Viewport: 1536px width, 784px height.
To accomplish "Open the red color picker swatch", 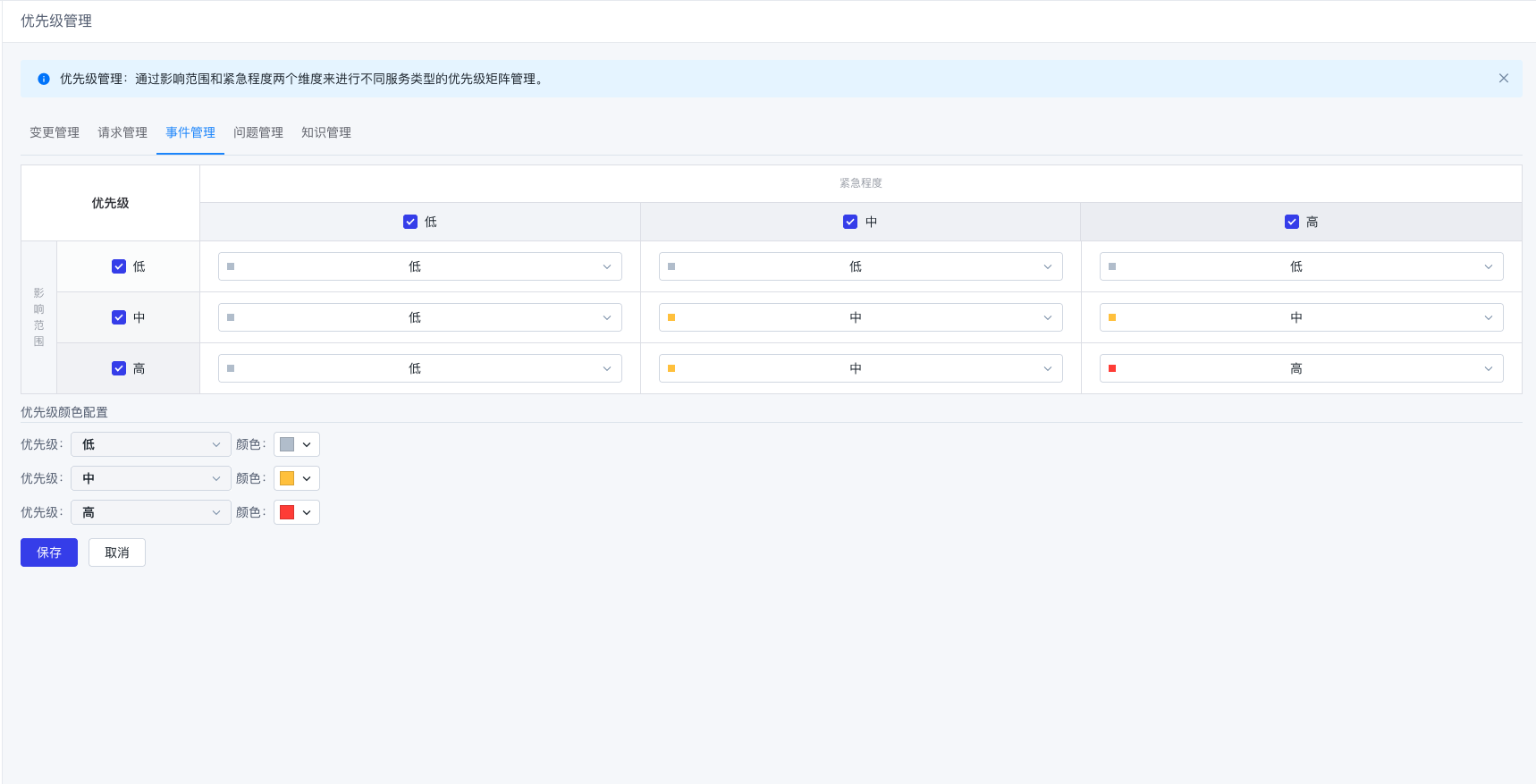I will pyautogui.click(x=296, y=512).
